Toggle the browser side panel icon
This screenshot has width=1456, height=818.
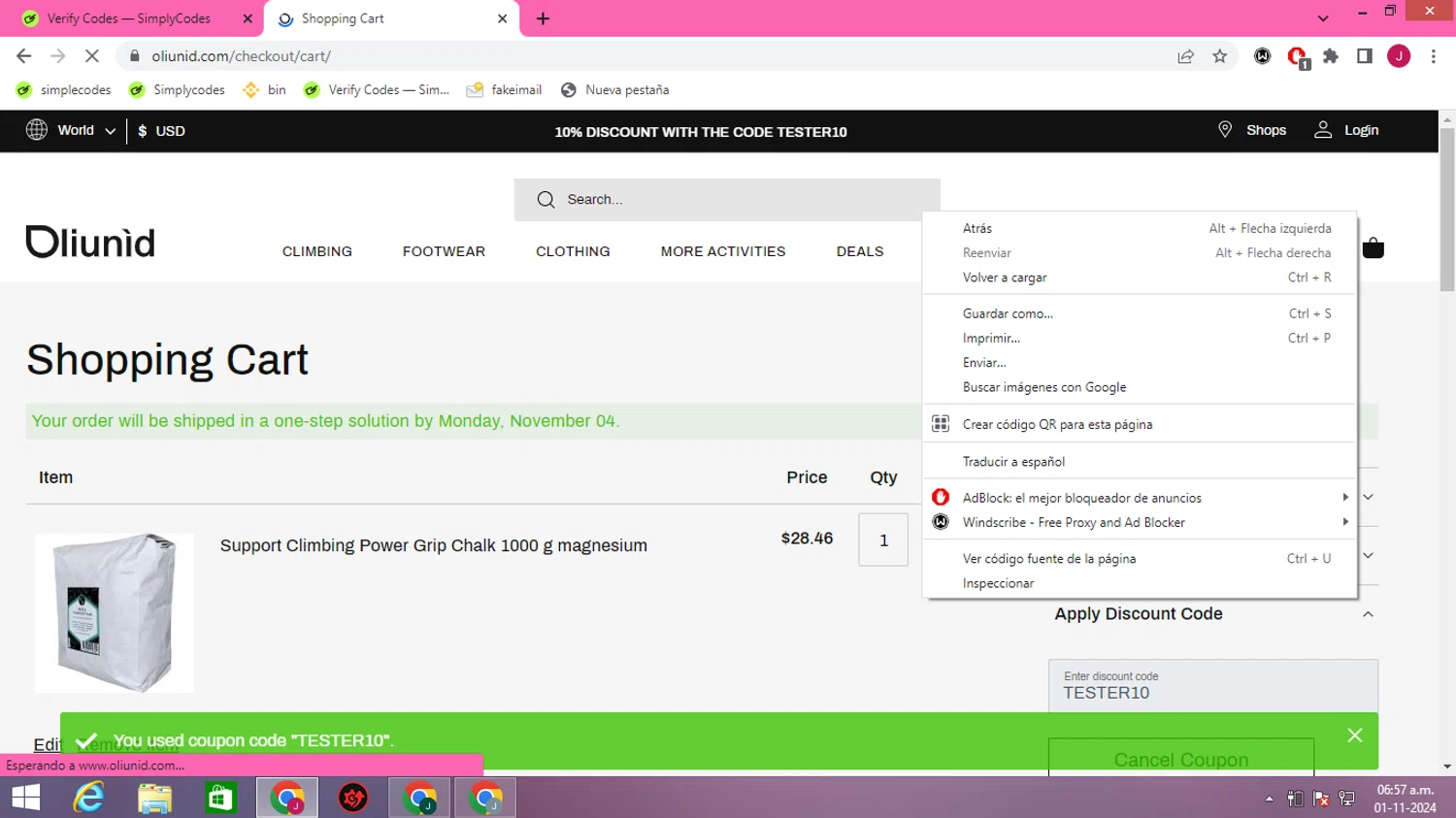[1365, 56]
